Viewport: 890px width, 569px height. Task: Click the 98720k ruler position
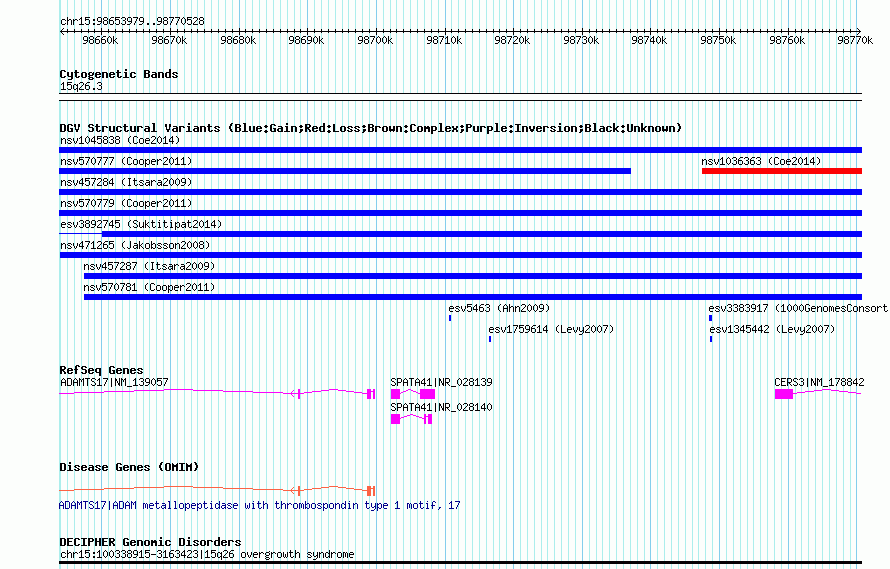pos(513,40)
